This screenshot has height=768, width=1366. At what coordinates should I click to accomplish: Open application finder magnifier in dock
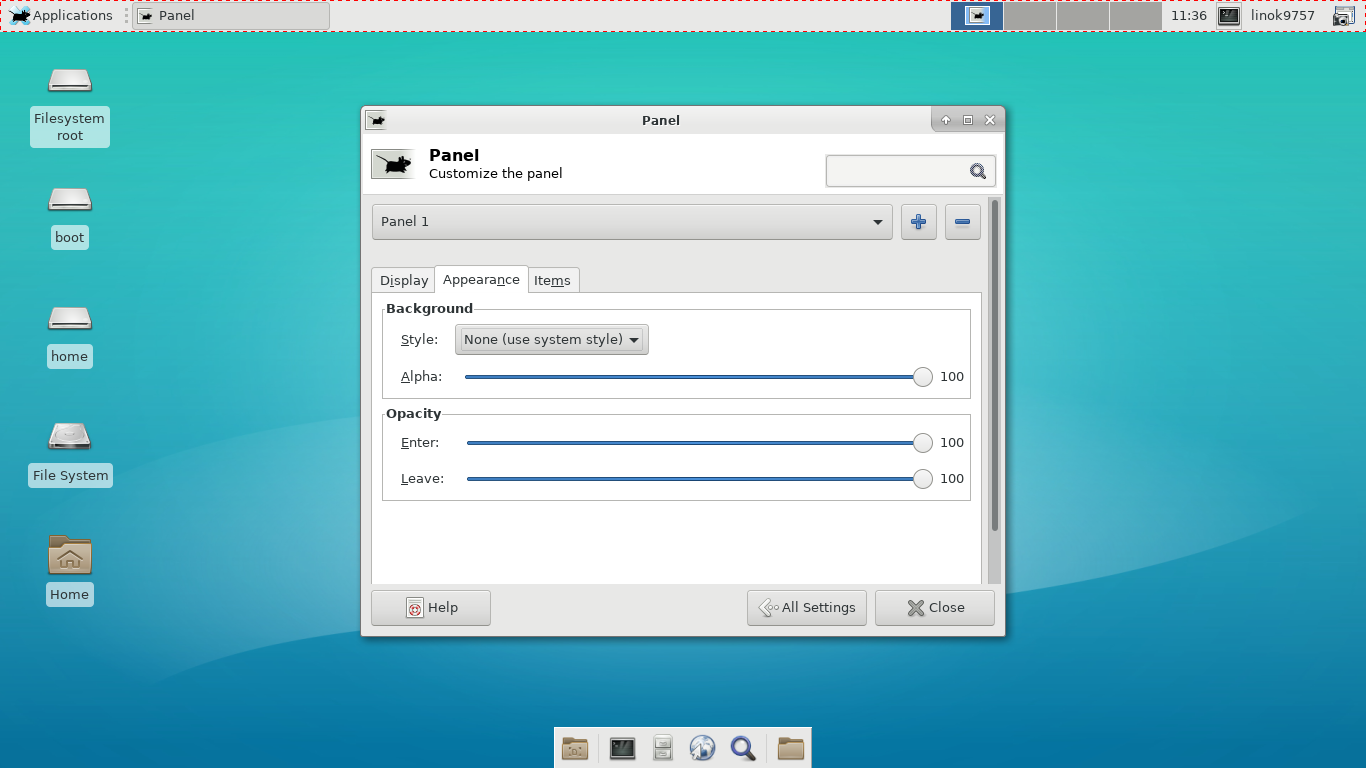coord(743,748)
